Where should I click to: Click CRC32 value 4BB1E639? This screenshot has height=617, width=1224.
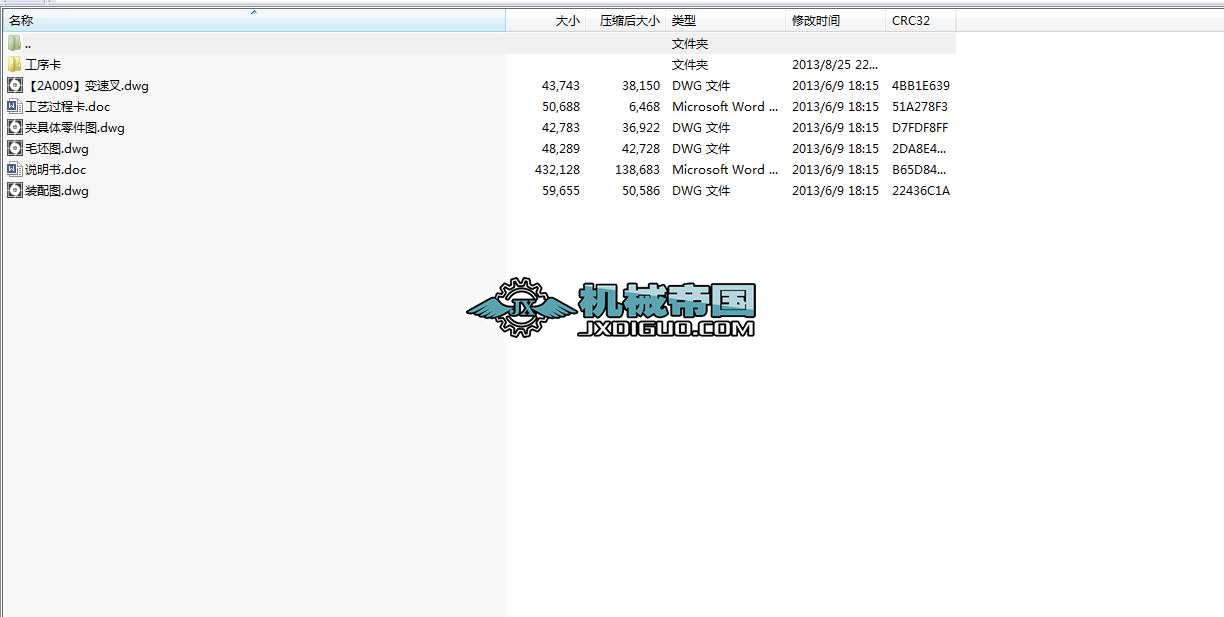click(921, 86)
